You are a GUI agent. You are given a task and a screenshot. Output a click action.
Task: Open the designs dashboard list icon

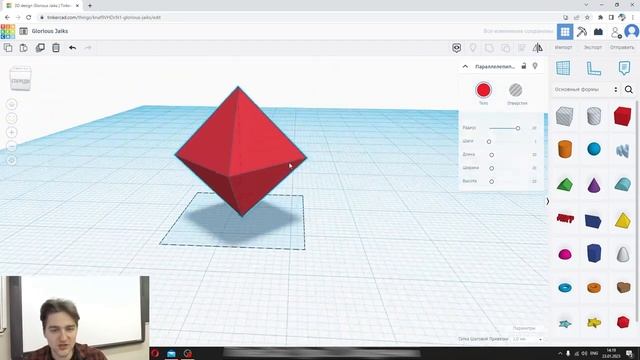tap(24, 31)
